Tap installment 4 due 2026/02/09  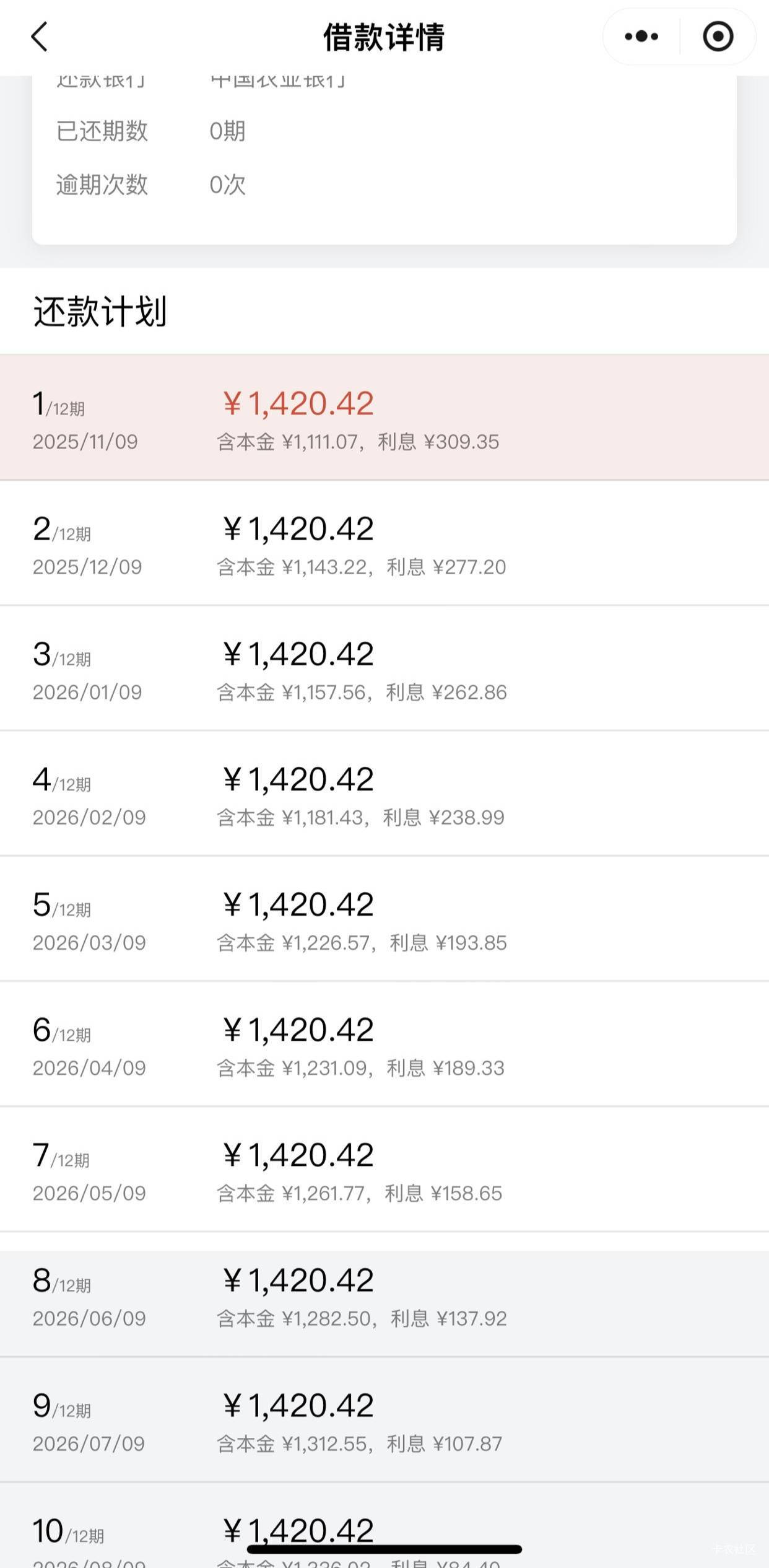[384, 794]
